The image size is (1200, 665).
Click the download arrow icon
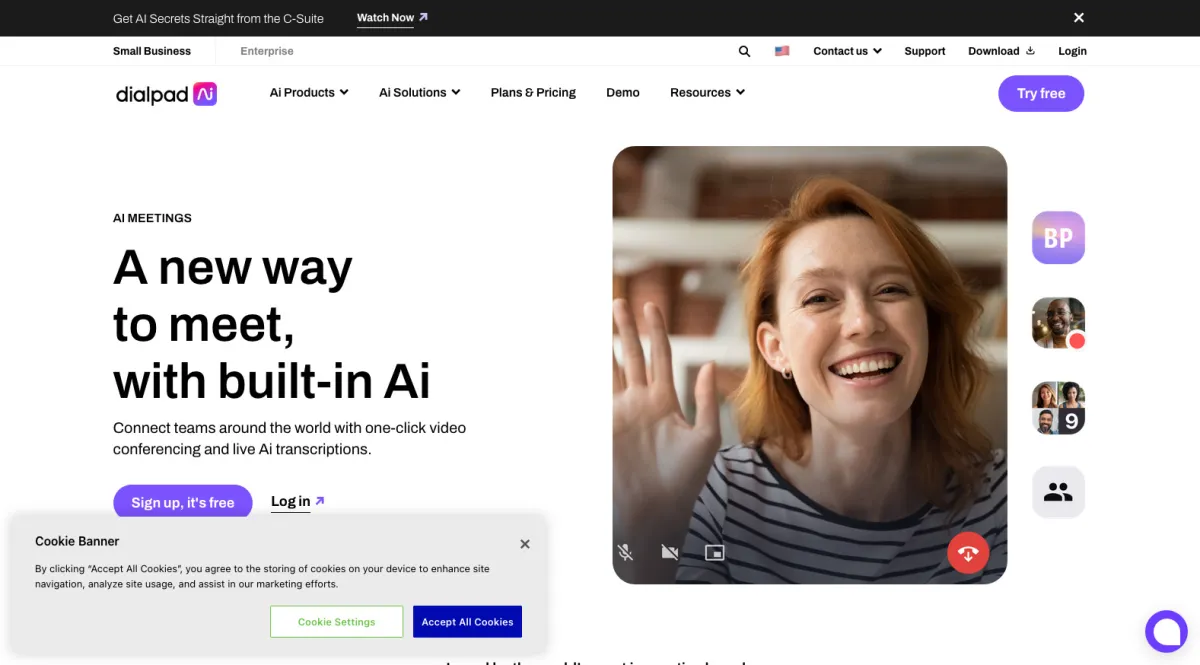tap(1030, 51)
